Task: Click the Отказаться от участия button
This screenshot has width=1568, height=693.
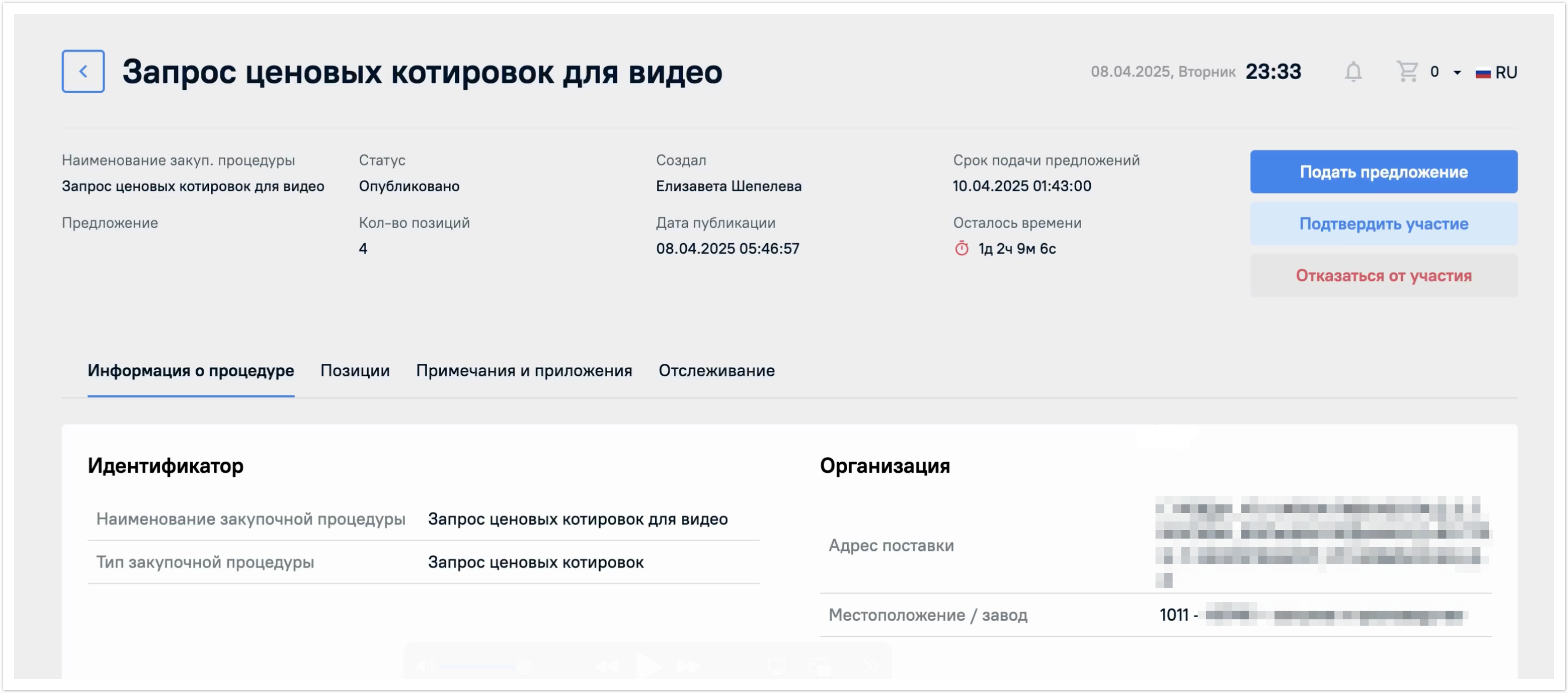Action: click(1383, 276)
